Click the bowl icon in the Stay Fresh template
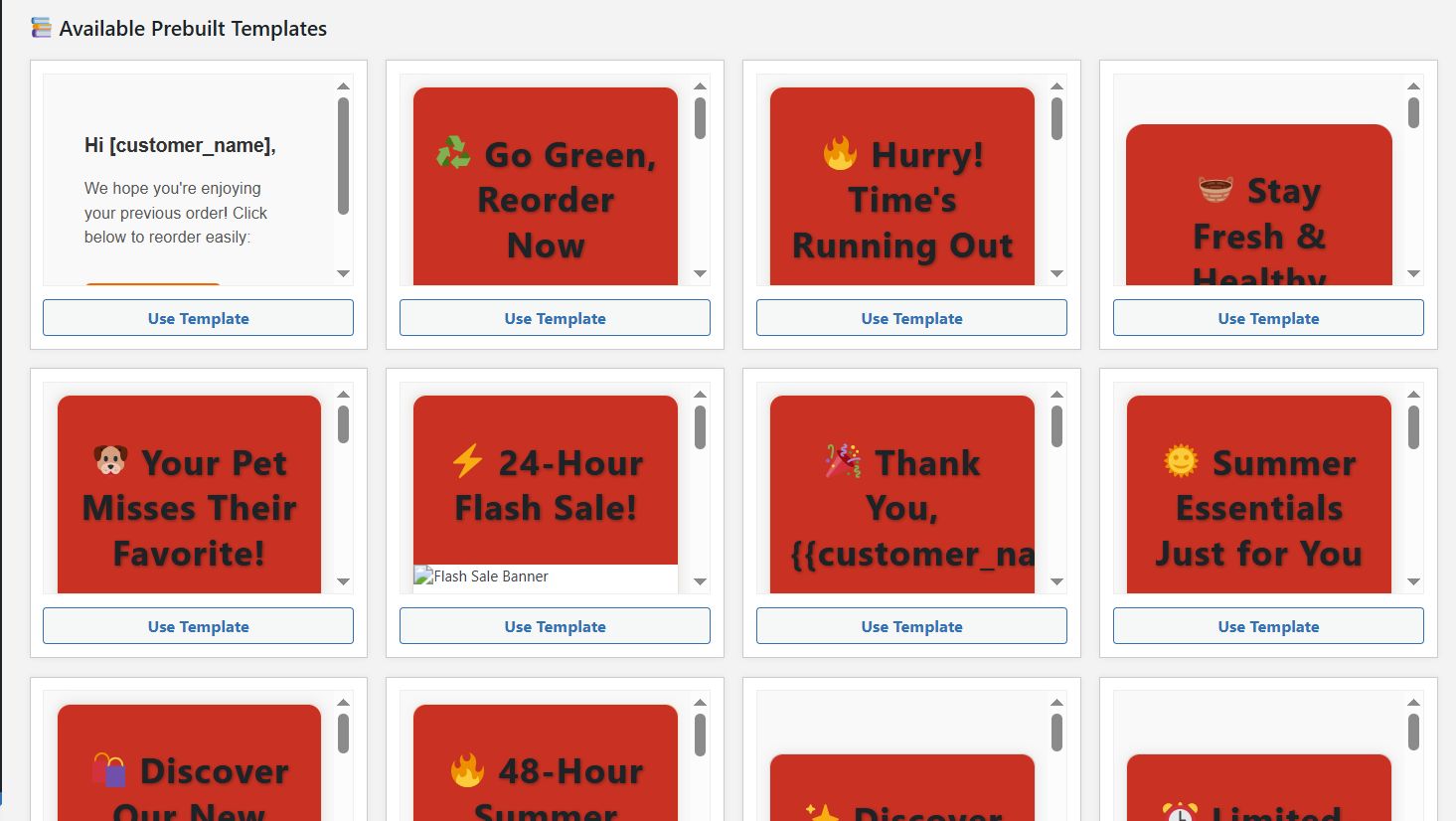The height and width of the screenshot is (821, 1456). click(x=1215, y=189)
